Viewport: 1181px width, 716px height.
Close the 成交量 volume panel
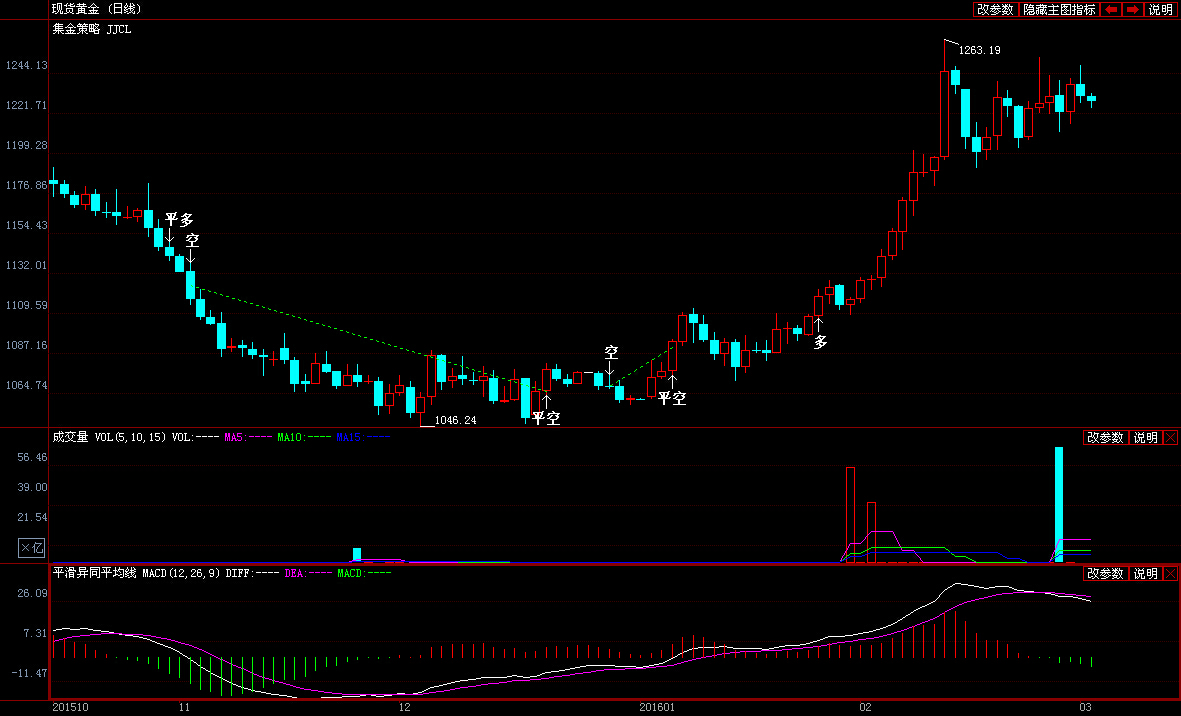tap(1170, 437)
